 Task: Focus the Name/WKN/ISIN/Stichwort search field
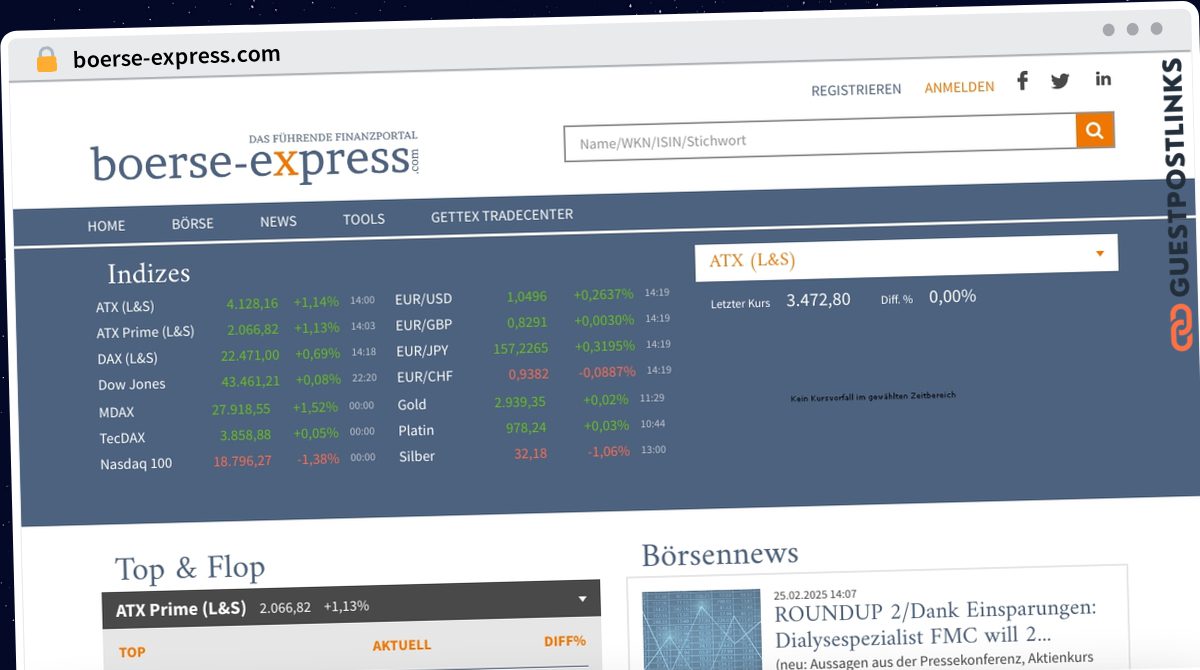pos(820,136)
